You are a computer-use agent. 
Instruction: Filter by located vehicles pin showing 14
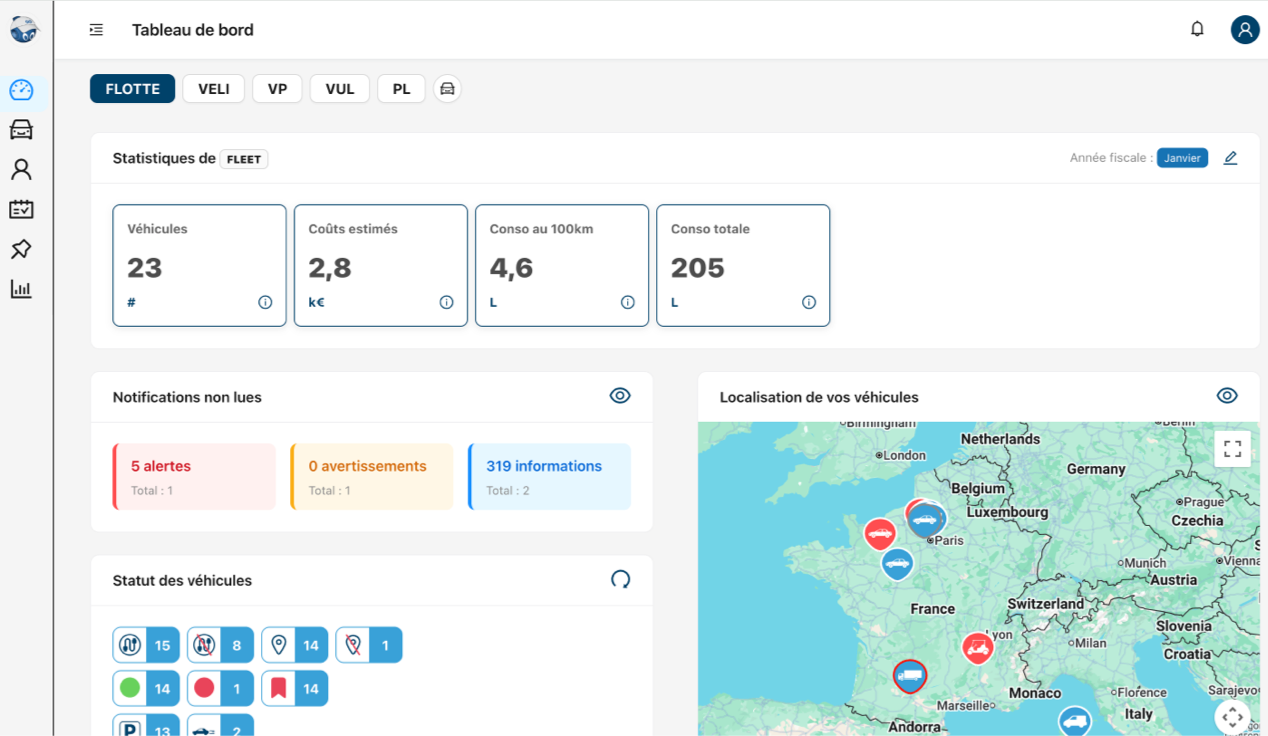point(294,645)
